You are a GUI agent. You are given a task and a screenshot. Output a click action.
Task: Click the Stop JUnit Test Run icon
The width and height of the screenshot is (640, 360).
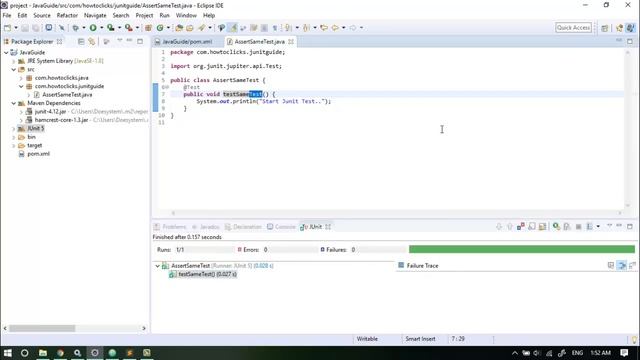578,227
